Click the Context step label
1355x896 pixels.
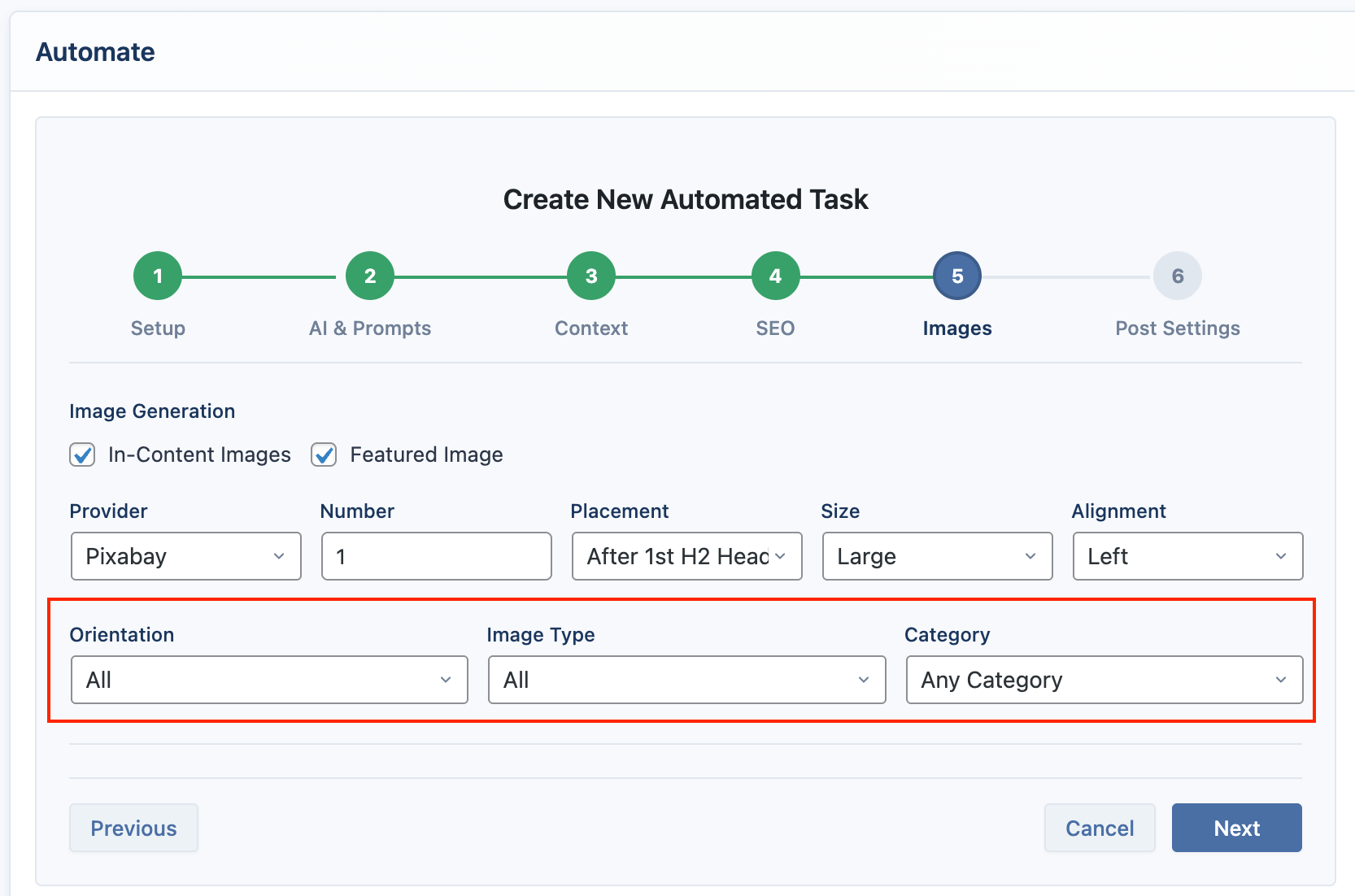coord(591,328)
